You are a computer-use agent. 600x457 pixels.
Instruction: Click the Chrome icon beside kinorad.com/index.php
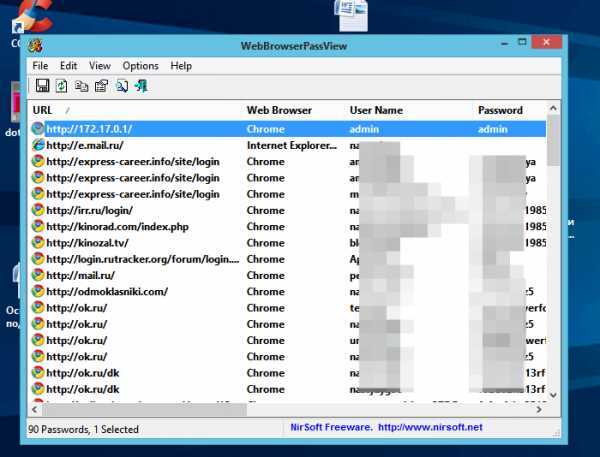click(x=38, y=227)
